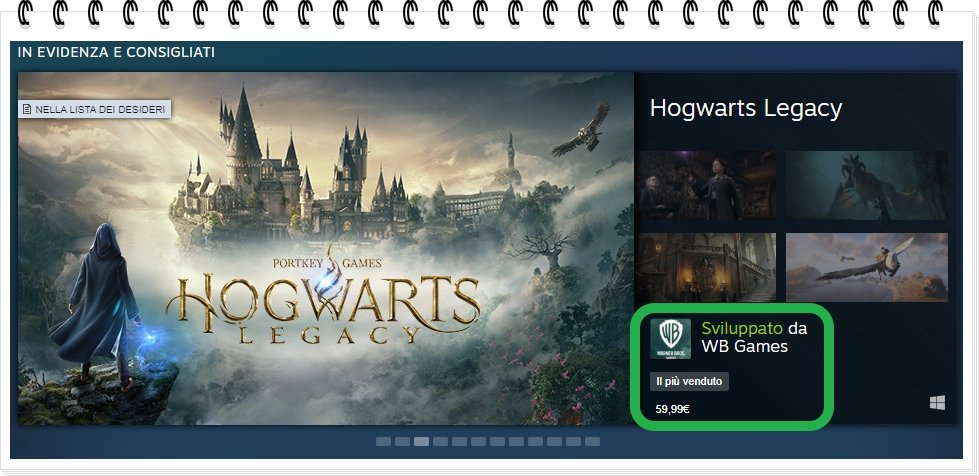Click the Hogwarts Legacy title text
This screenshot has height=476, width=979.
coord(746,108)
